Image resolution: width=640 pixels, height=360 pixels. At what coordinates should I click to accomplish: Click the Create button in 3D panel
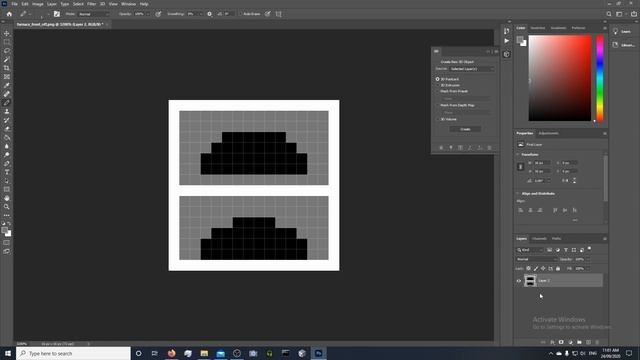pos(465,129)
